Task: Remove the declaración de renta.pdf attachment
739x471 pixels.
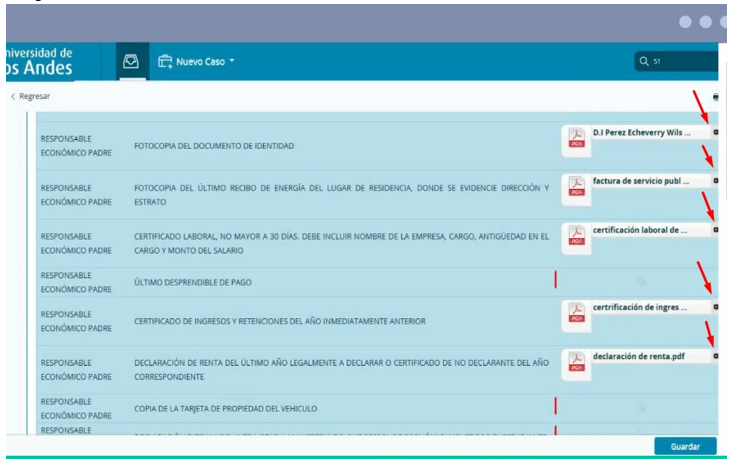Action: point(715,356)
